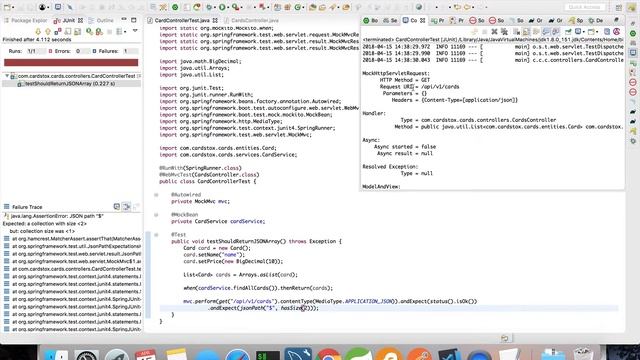Viewport: 640px width, 360px height.
Task: Open Safari in the Dock
Action: click(x=237, y=353)
